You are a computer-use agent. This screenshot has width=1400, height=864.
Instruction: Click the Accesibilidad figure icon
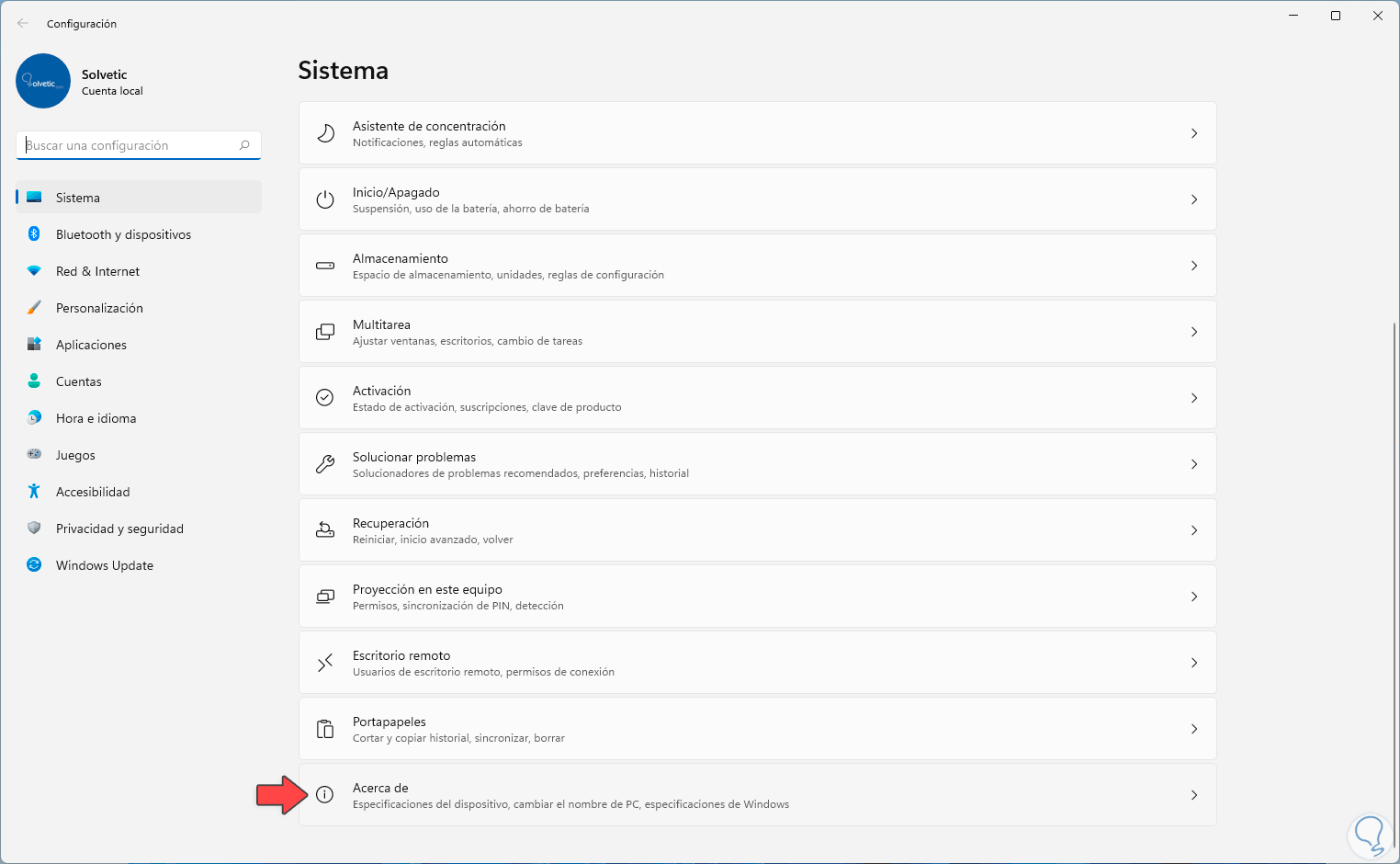pyautogui.click(x=34, y=492)
